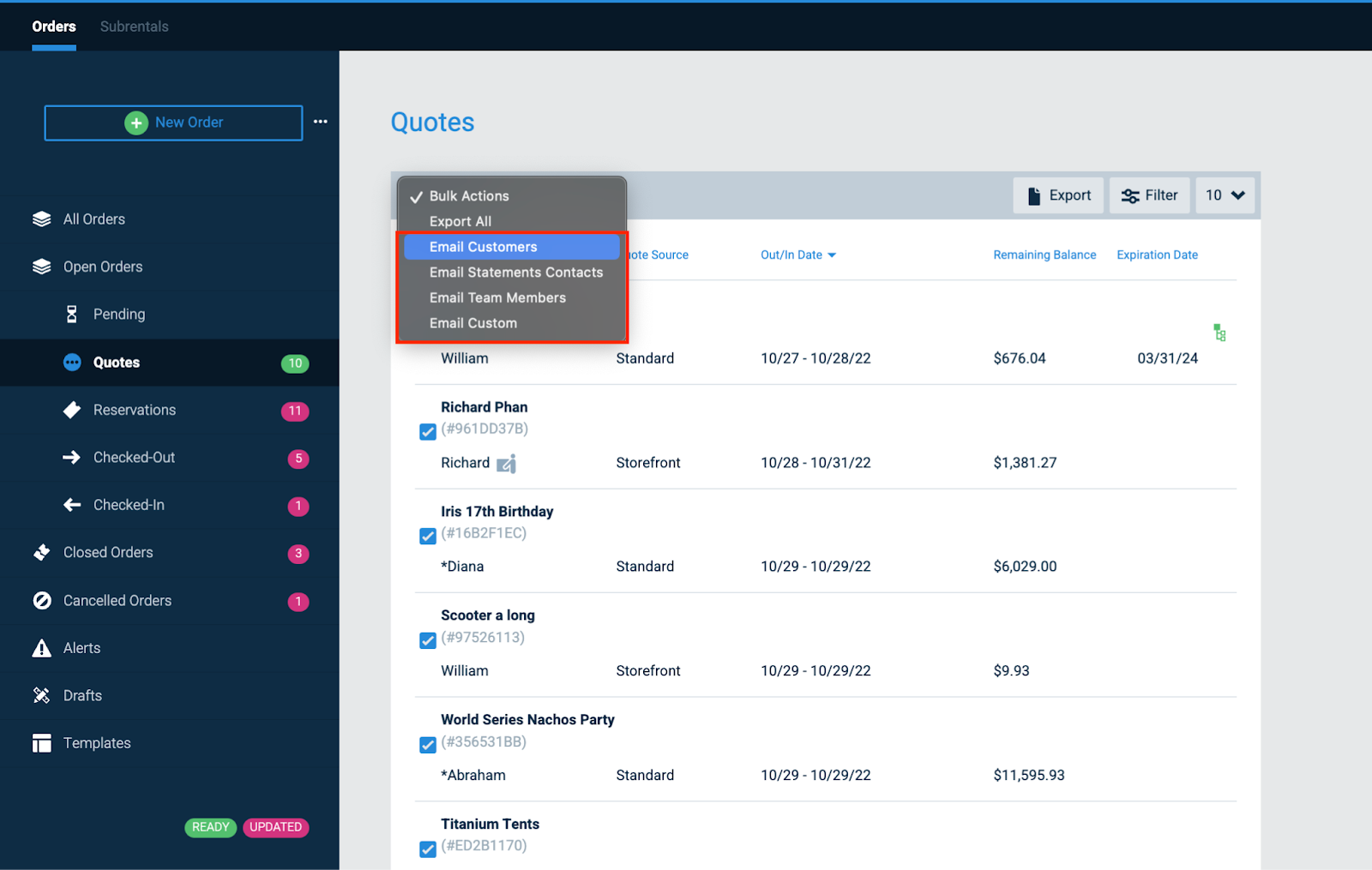Viewport: 1372px width, 870px height.
Task: Deselect the Iris 17th Birthday checkbox
Action: (x=427, y=536)
